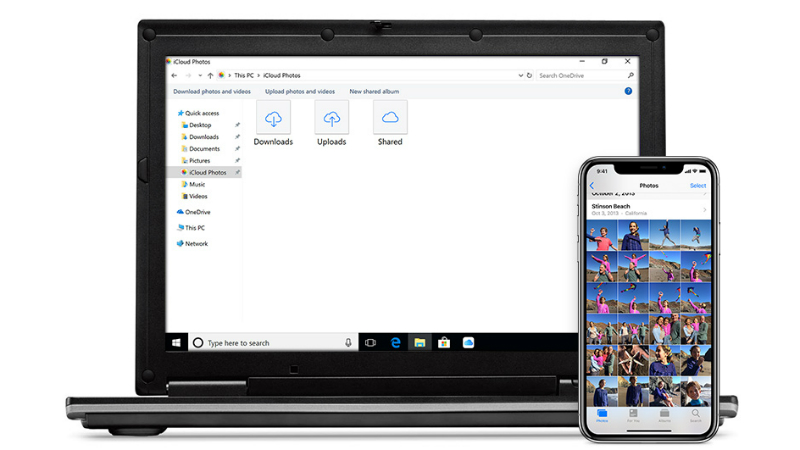The image size is (800, 450).
Task: Refresh the folder view
Action: [x=530, y=76]
